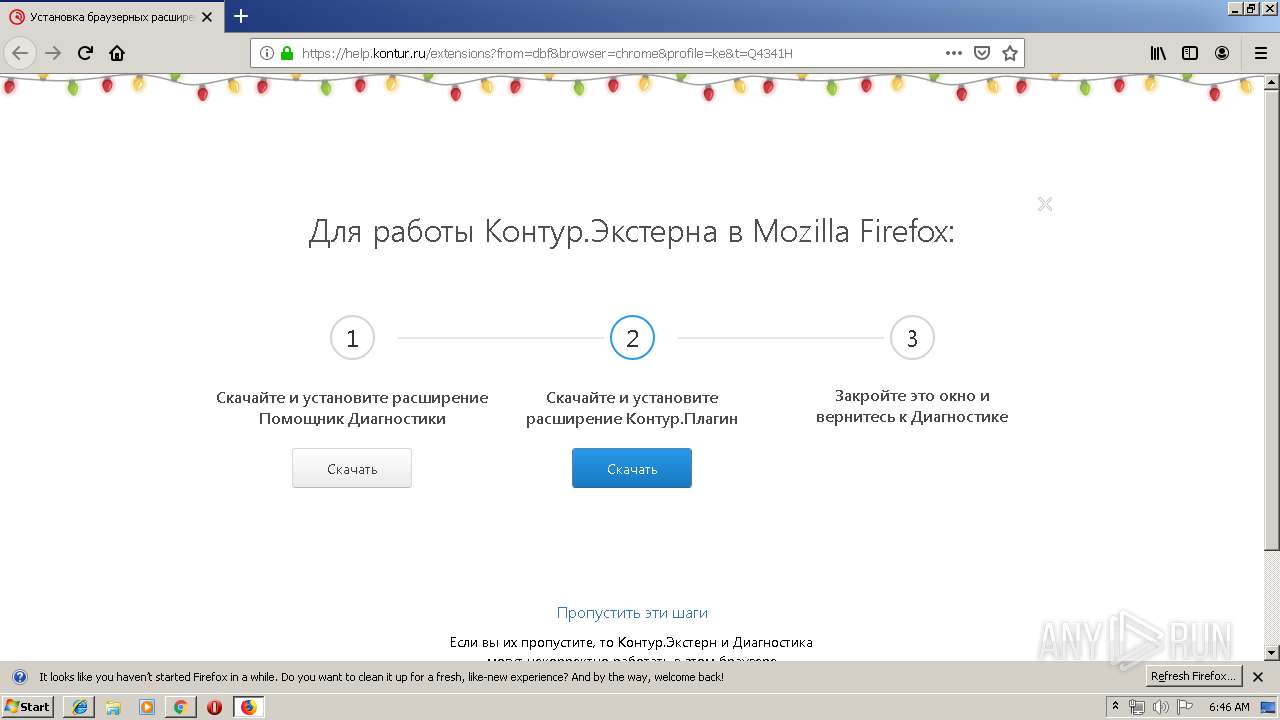The width and height of the screenshot is (1280, 720).
Task: Show sidebars icon in toolbar
Action: (1190, 53)
